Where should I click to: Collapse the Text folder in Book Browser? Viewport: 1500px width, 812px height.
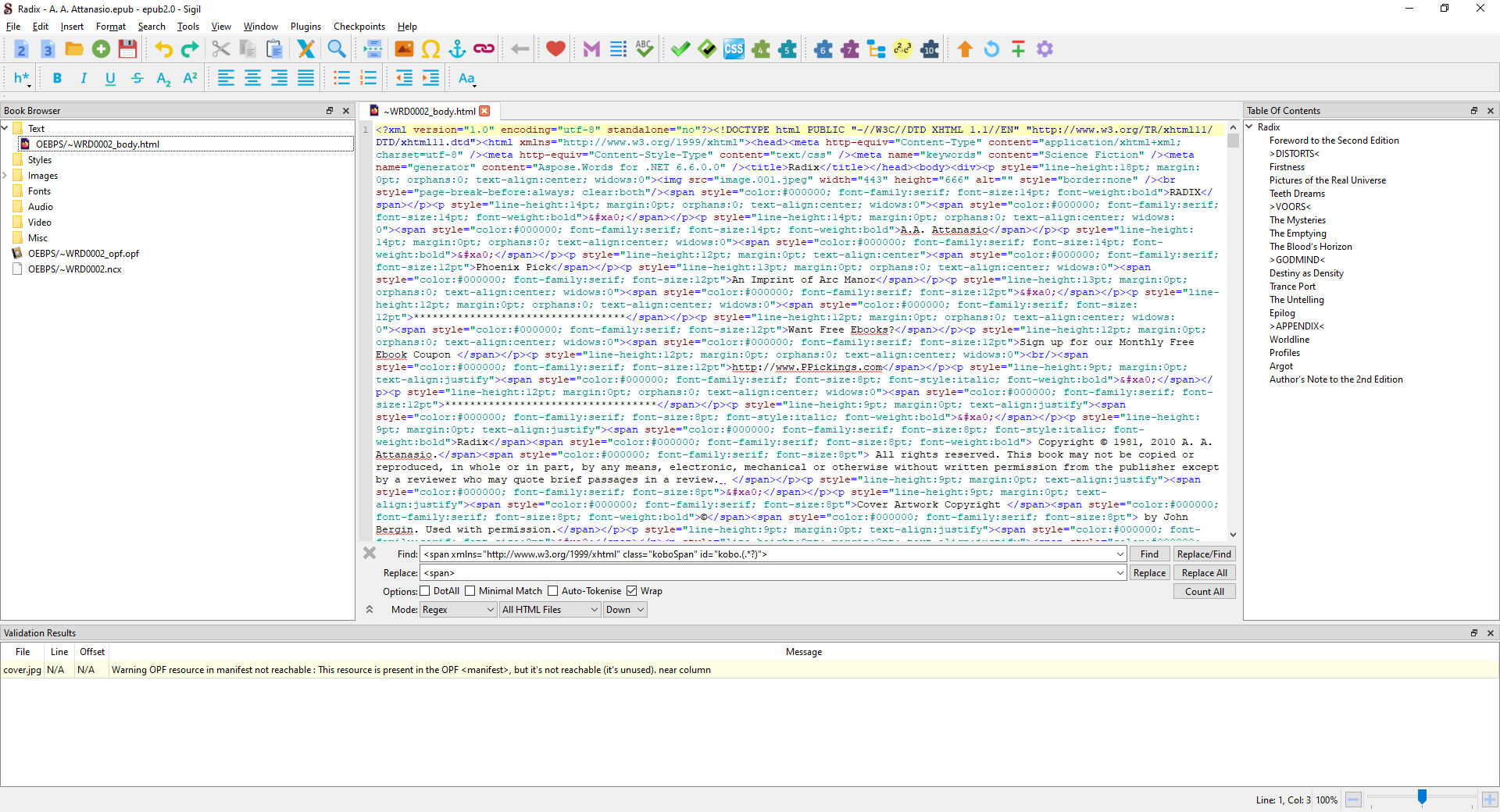tap(5, 128)
